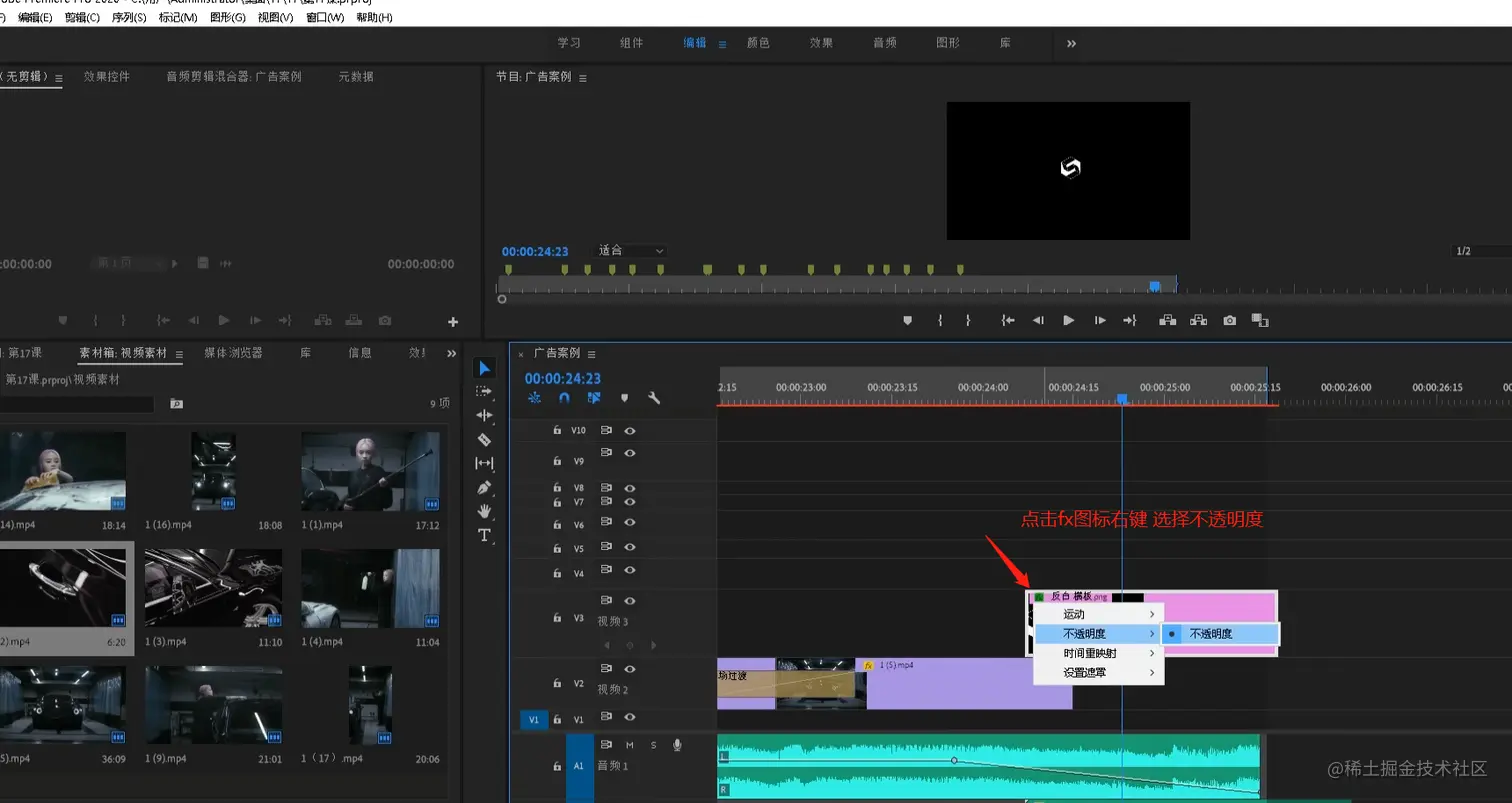
Task: Choose 不透明度 in the context menu
Action: [x=1098, y=634]
